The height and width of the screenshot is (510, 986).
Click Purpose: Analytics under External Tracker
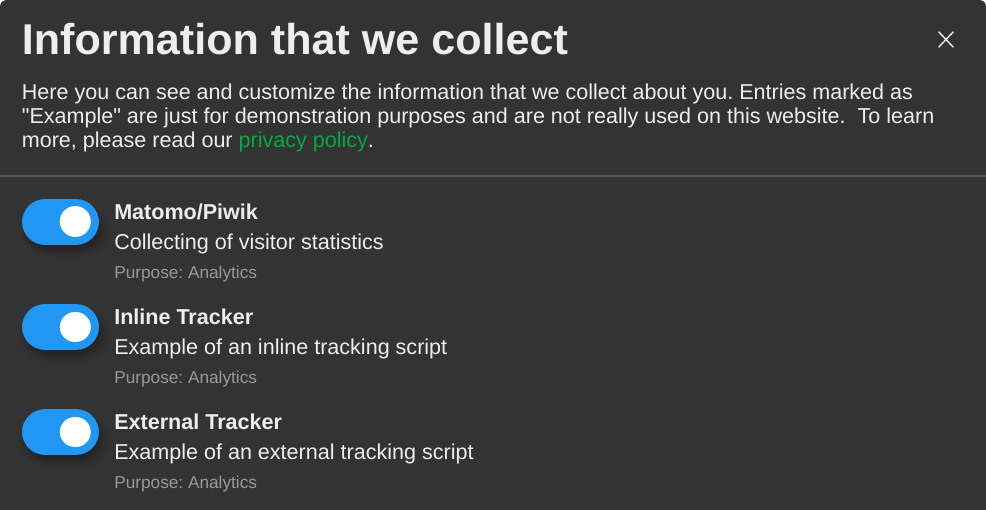(x=185, y=482)
